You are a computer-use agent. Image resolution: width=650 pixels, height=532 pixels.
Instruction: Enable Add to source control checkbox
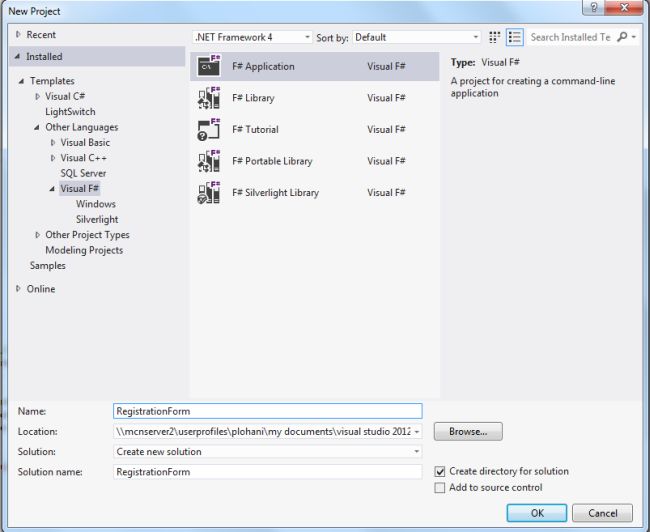click(x=440, y=488)
